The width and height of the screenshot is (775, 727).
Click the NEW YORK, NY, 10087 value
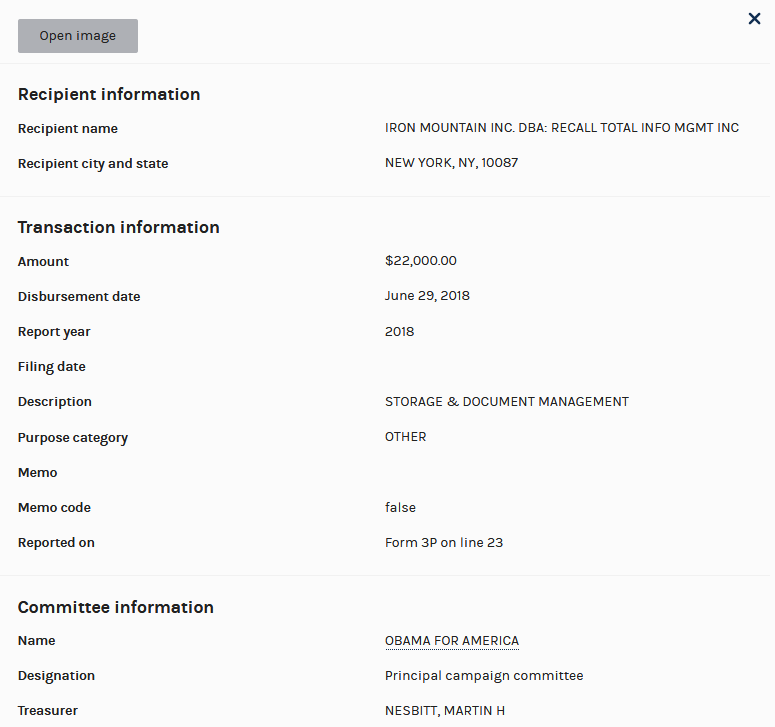click(451, 163)
